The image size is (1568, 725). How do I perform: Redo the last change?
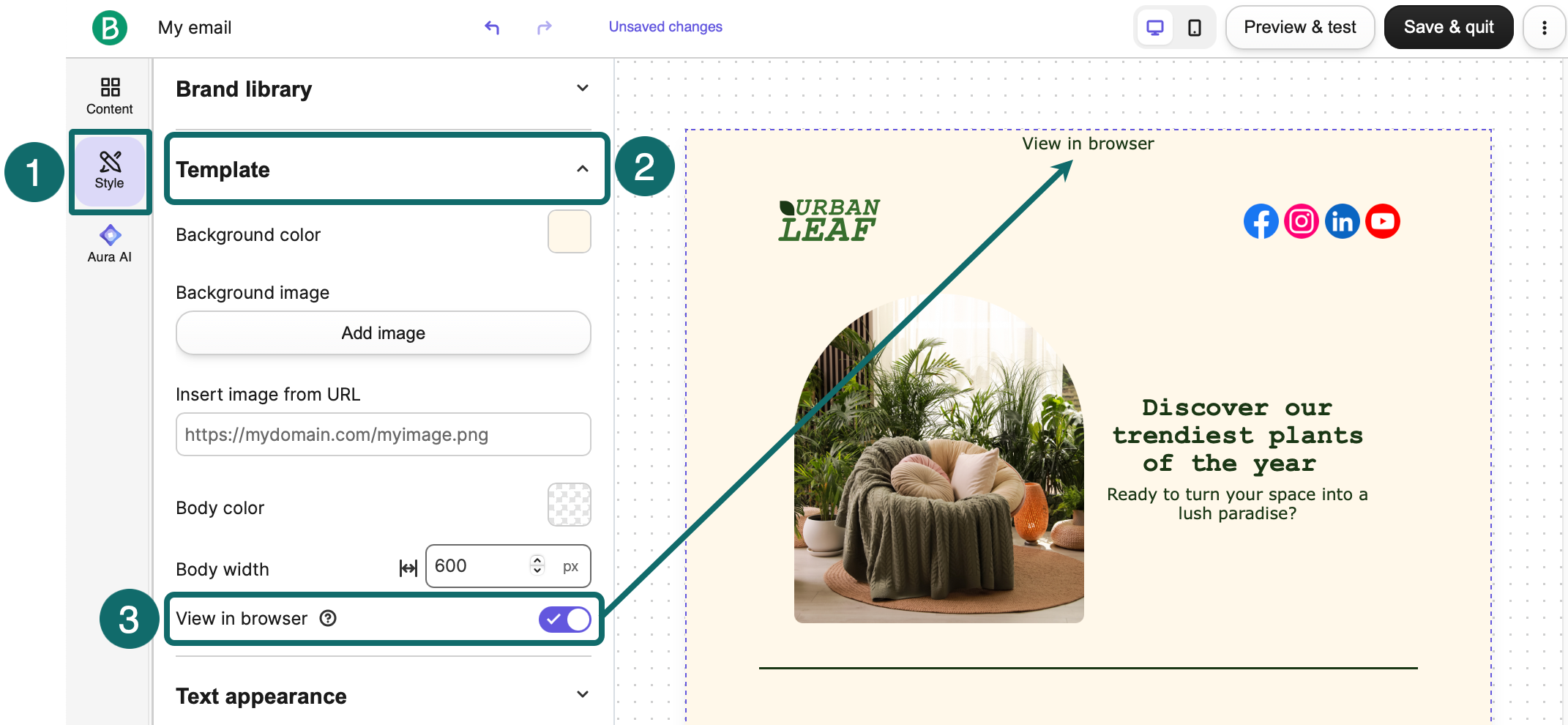545,27
